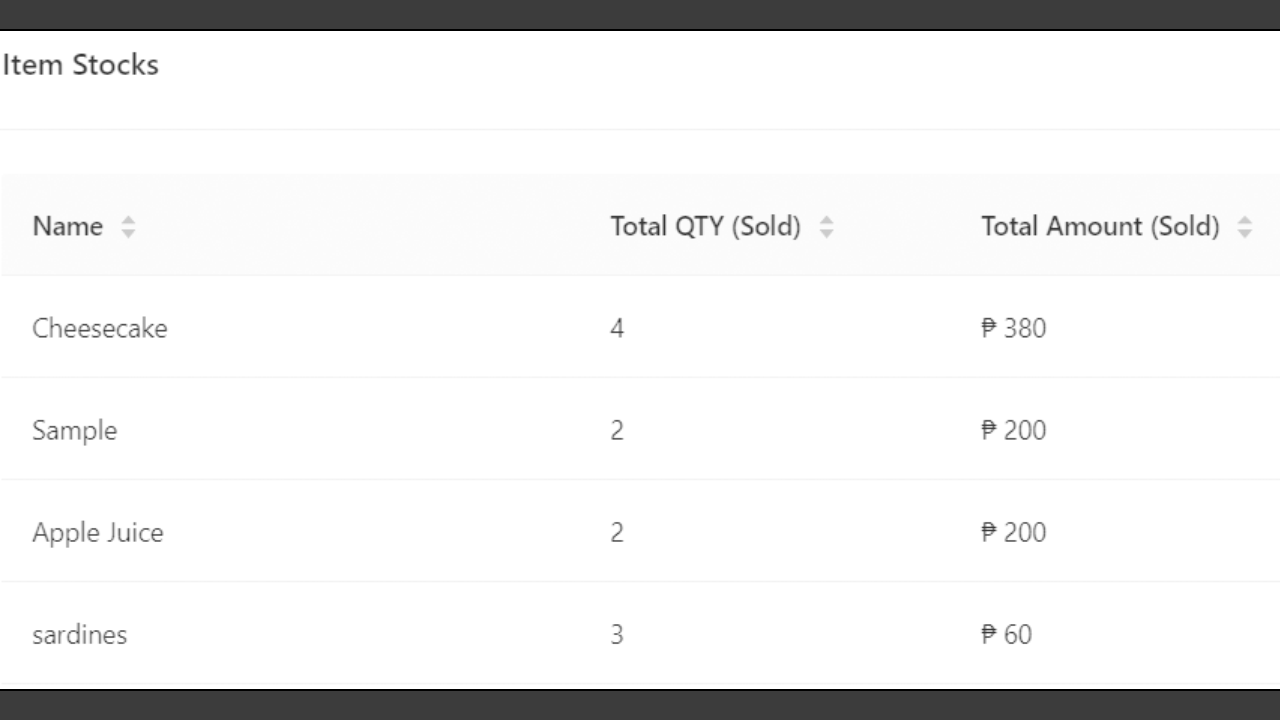Screen dimensions: 1280x720
Task: Click sardines' sold quantity 3
Action: point(617,634)
